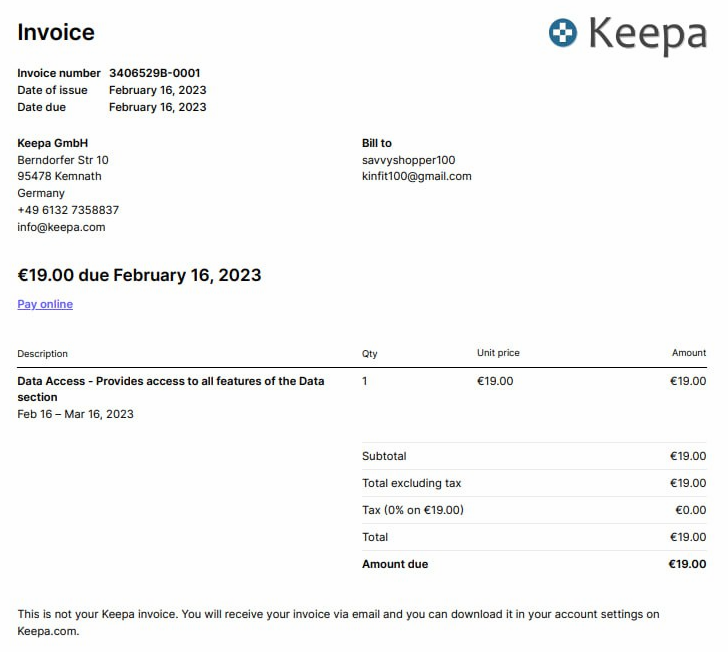
Task: Click the Keepa wordmark text
Action: [648, 35]
